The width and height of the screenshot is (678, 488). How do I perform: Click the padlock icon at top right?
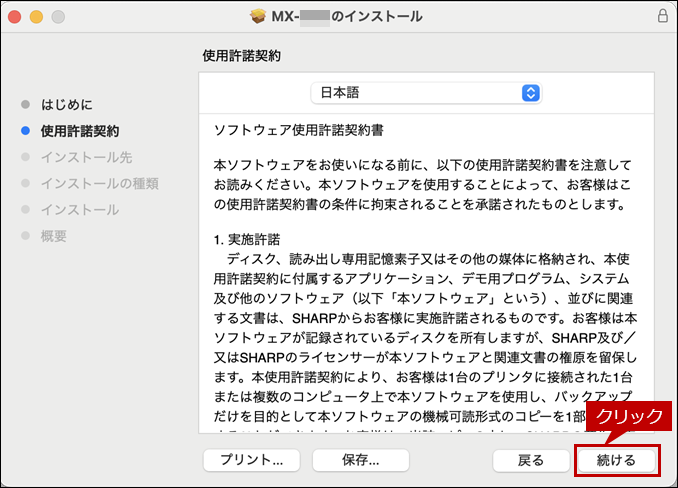(x=663, y=17)
